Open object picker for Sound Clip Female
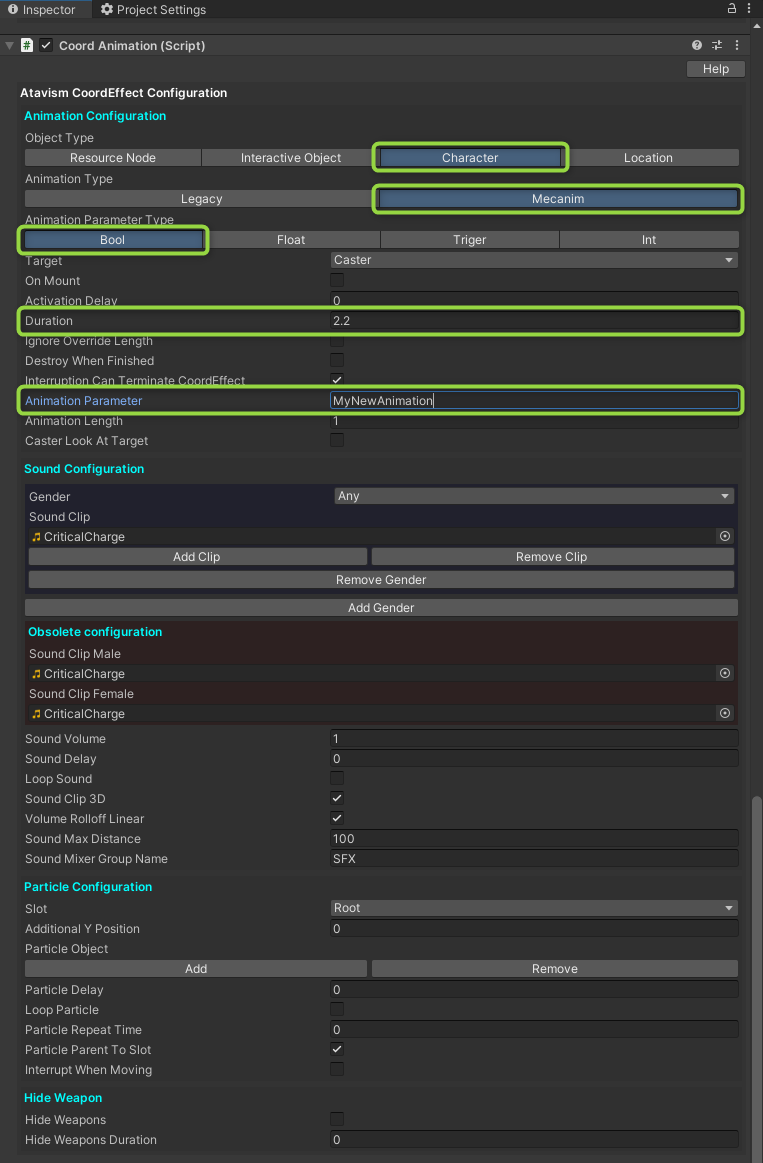The image size is (763, 1163). point(725,714)
